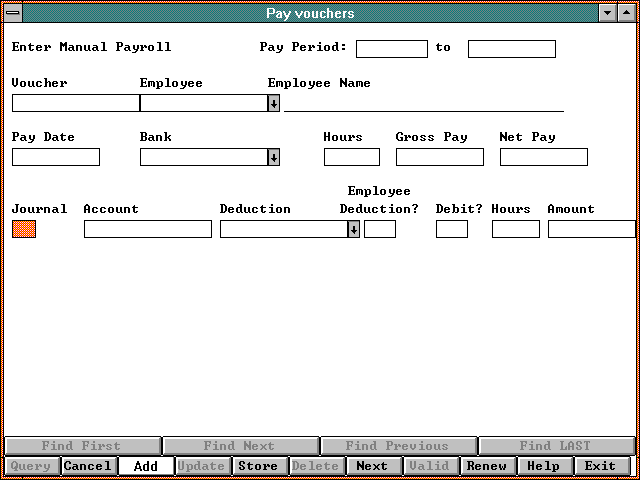Click the Voucher number field
The width and height of the screenshot is (640, 480).
point(75,103)
